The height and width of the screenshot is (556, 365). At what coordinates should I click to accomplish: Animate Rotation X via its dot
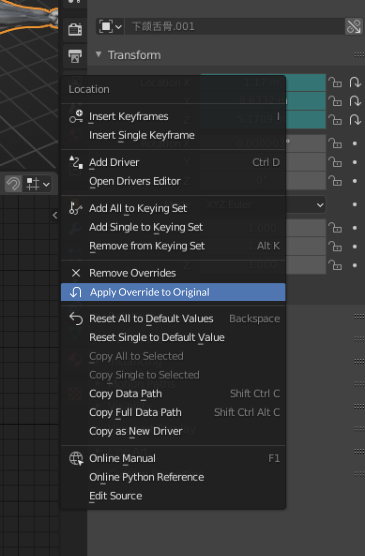point(355,143)
